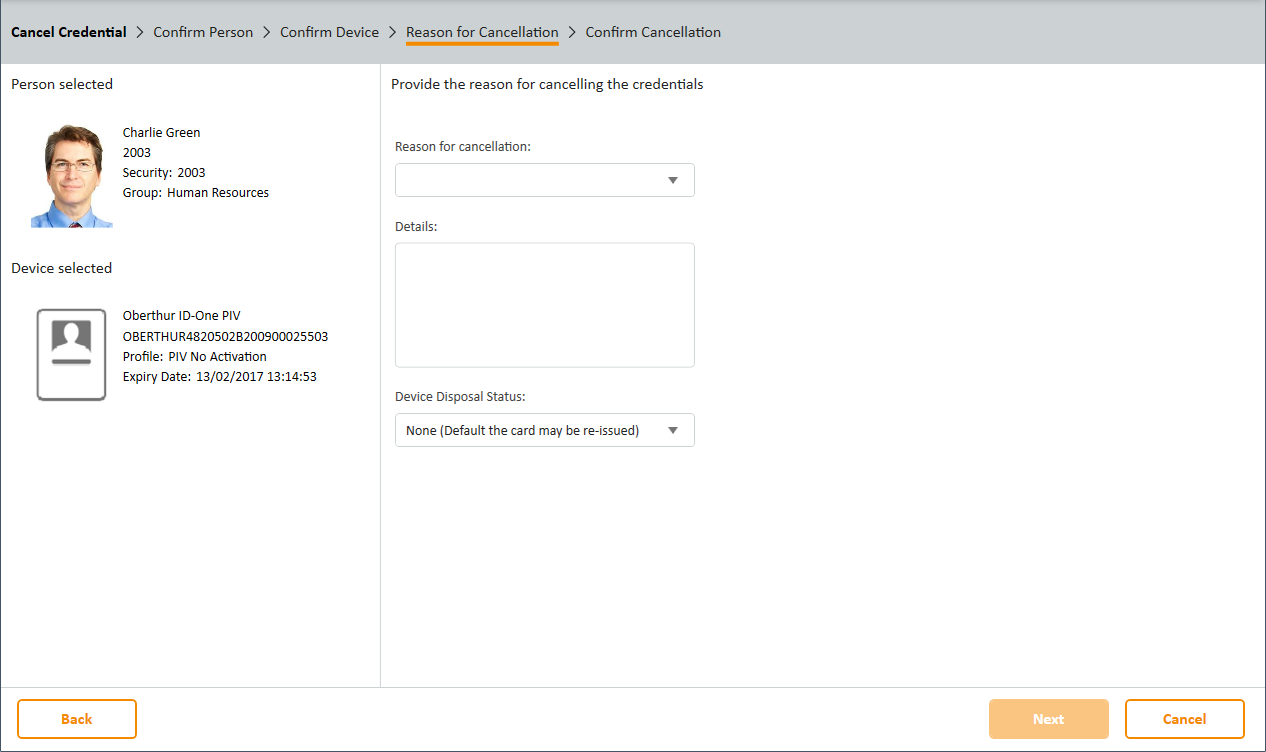This screenshot has height=752, width=1266.
Task: Click the Reason for Cancellation step
Action: click(x=482, y=33)
